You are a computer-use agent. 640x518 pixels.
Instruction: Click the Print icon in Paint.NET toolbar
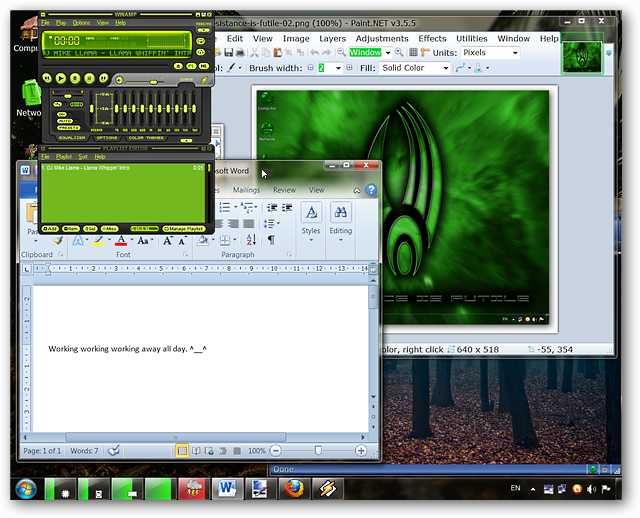[x=240, y=53]
